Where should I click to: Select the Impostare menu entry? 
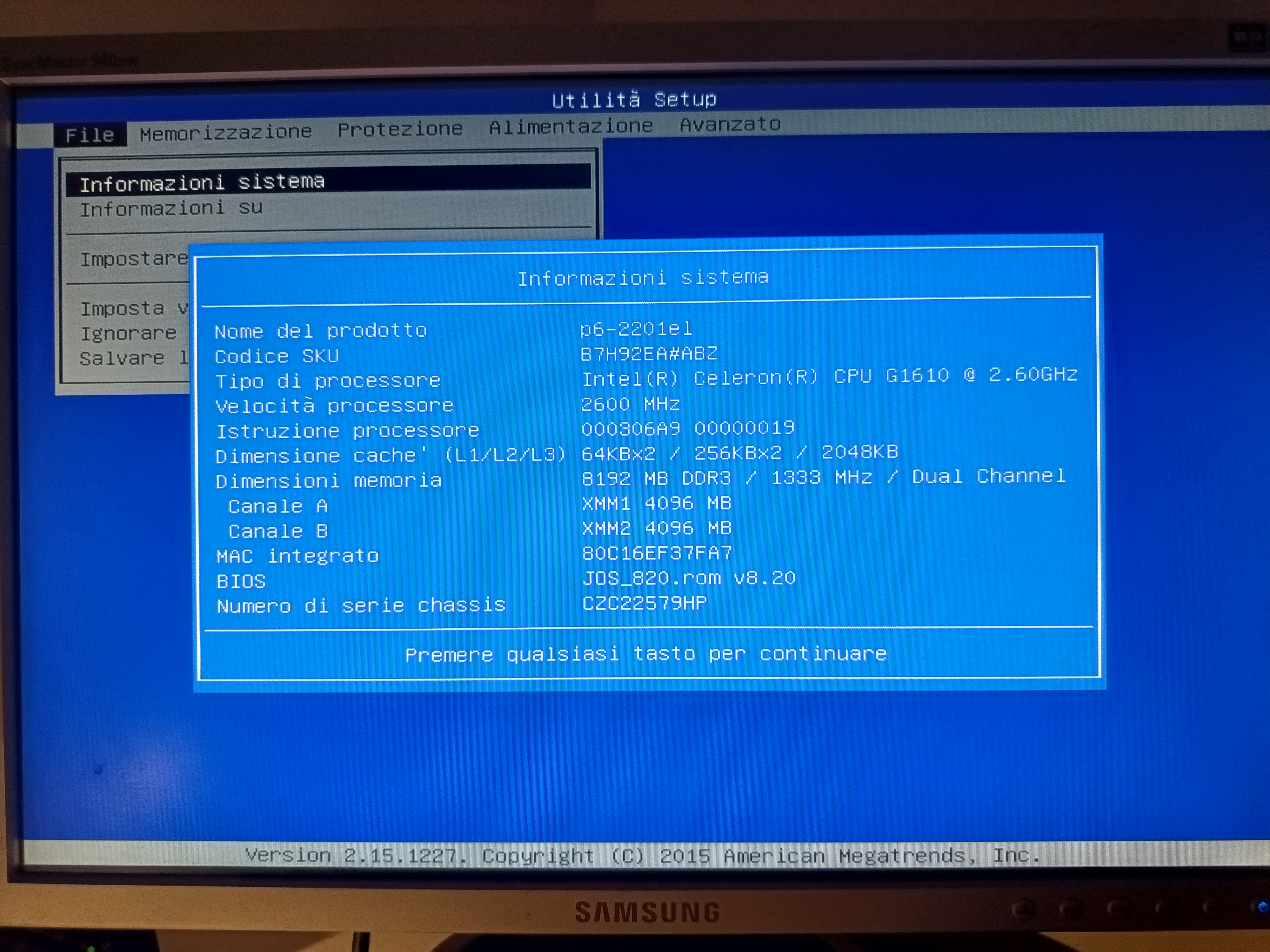134,259
